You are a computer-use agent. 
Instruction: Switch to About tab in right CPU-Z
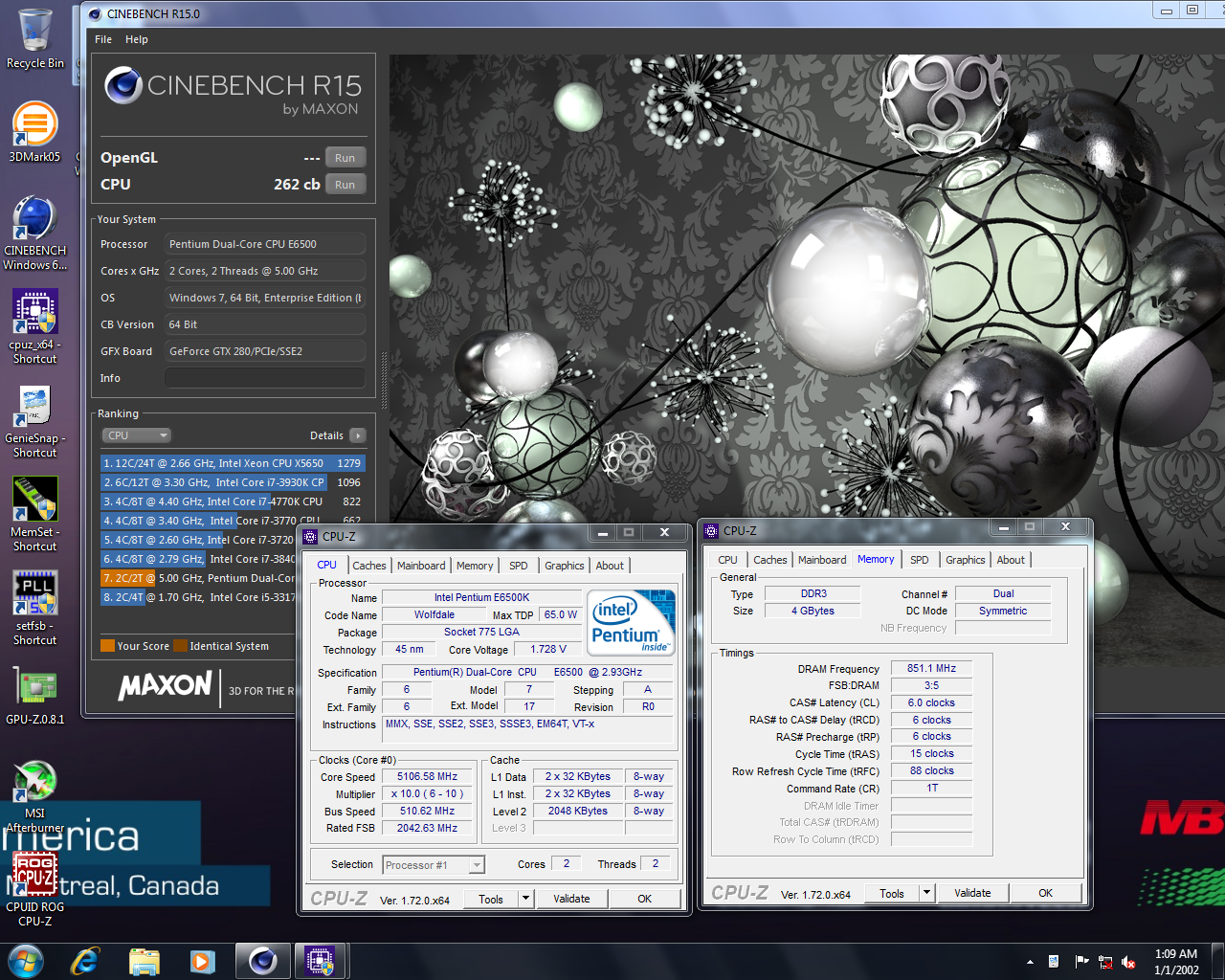(x=1011, y=560)
